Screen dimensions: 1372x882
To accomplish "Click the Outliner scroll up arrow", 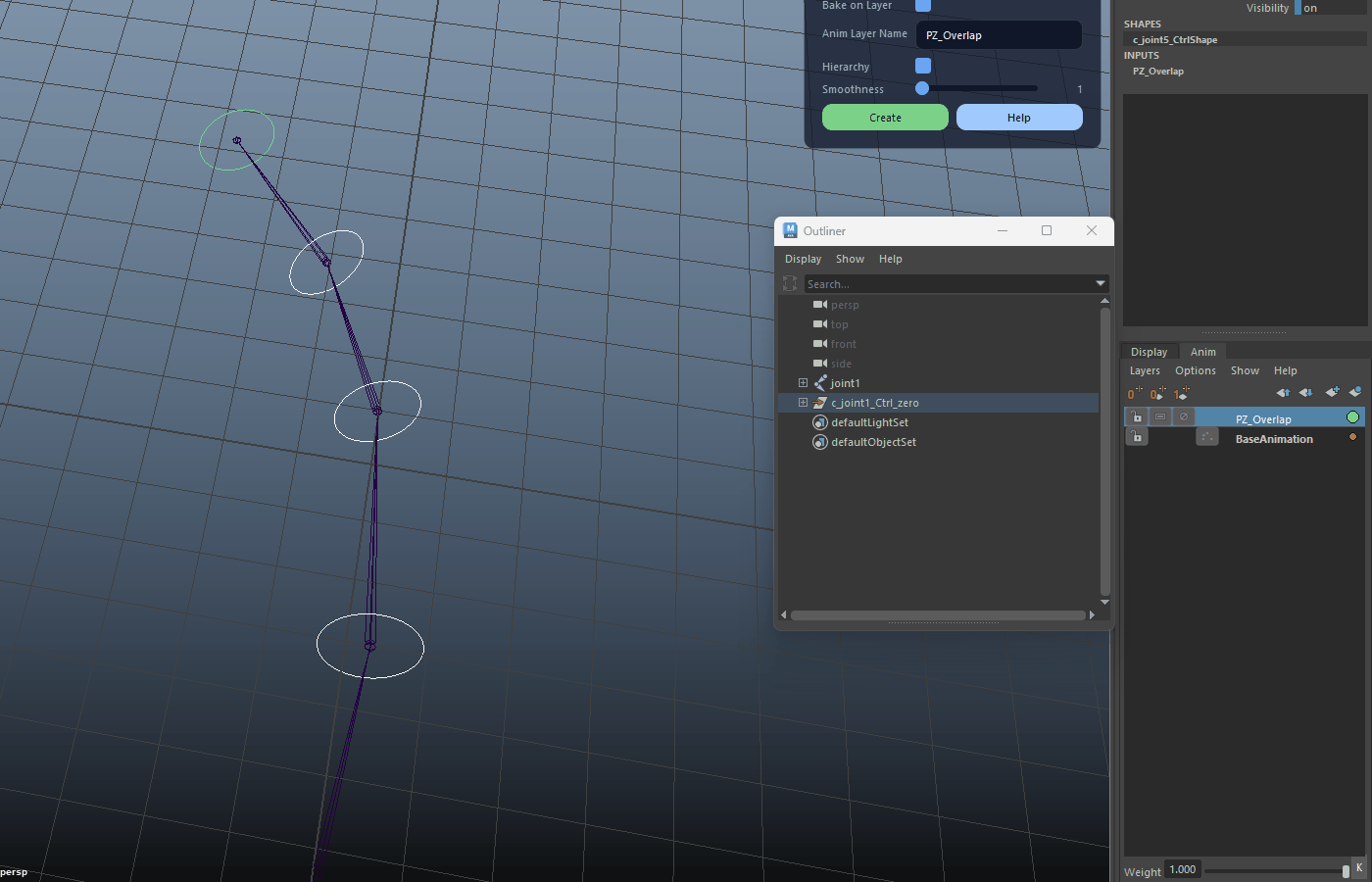I will pyautogui.click(x=1104, y=301).
